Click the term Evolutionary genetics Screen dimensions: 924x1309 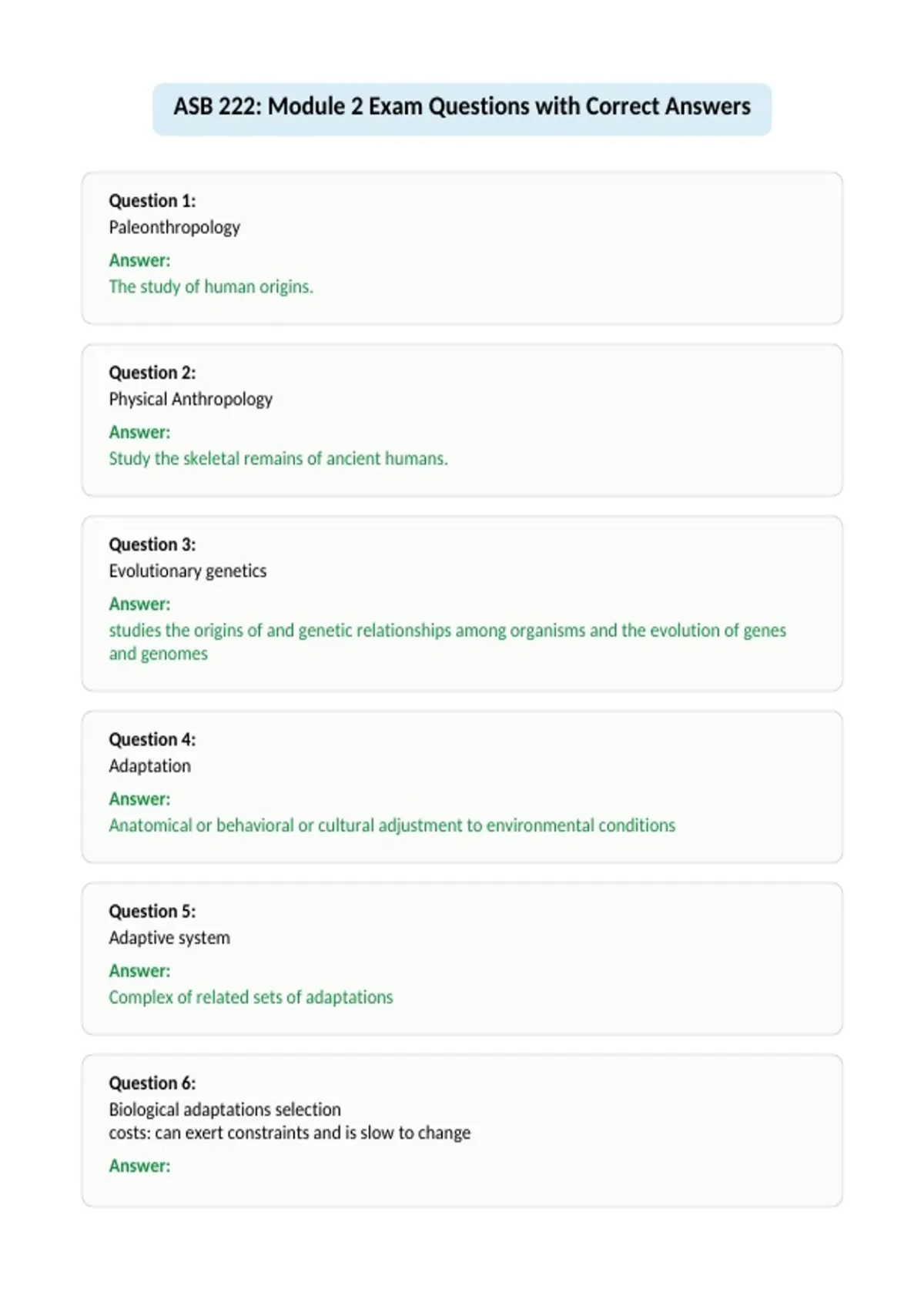click(x=187, y=571)
